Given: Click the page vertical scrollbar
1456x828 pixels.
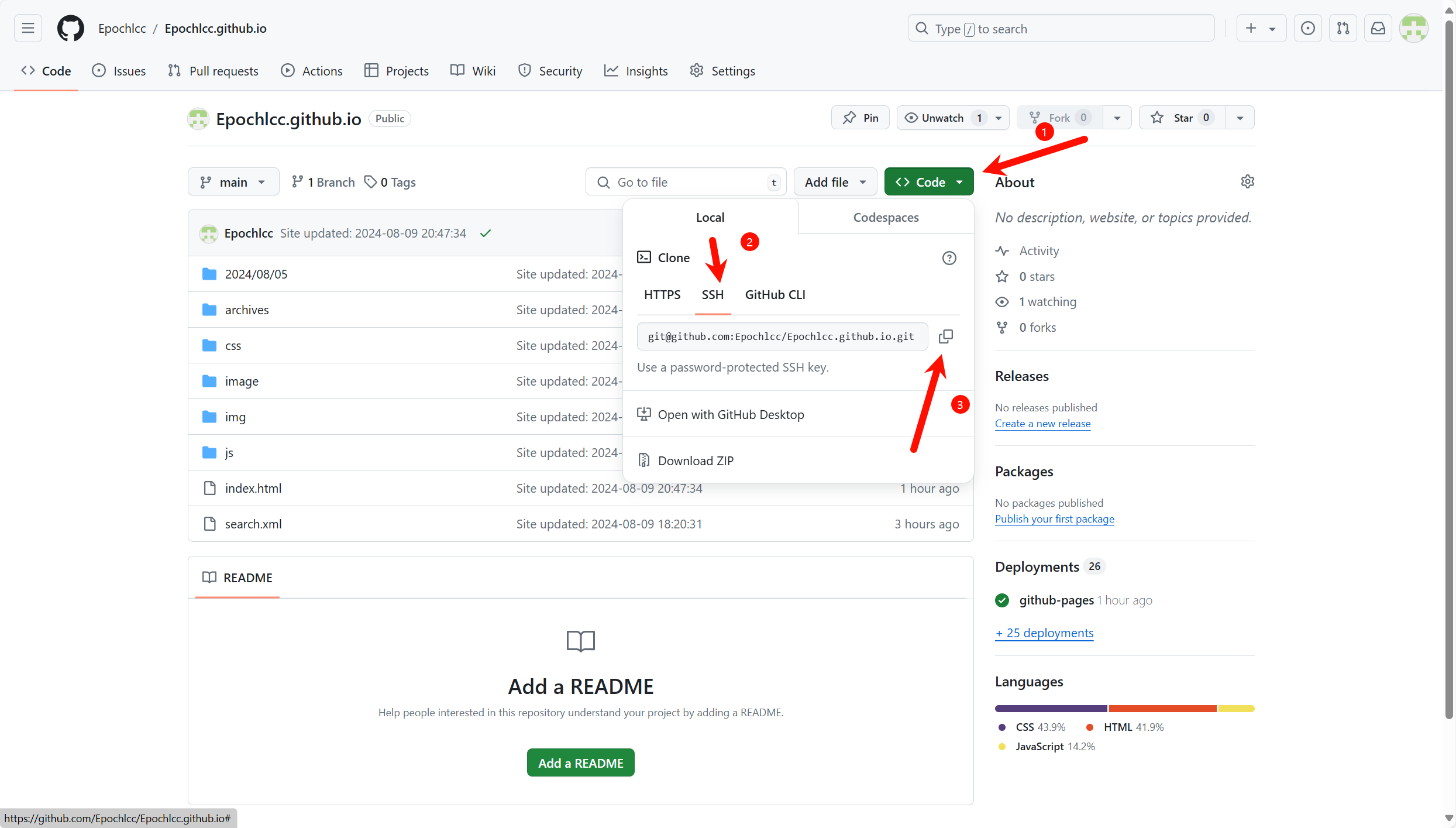Looking at the screenshot, I should (1449, 369).
